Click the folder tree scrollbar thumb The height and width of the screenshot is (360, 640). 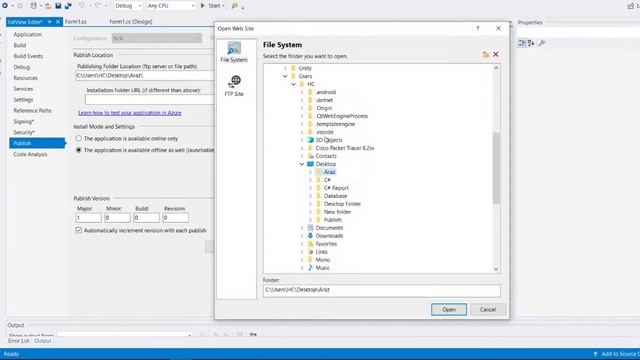pos(496,168)
